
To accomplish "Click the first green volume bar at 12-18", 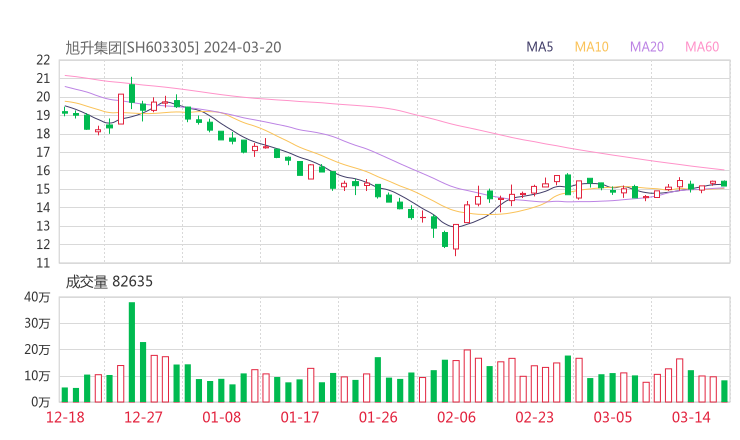I will coord(65,395).
